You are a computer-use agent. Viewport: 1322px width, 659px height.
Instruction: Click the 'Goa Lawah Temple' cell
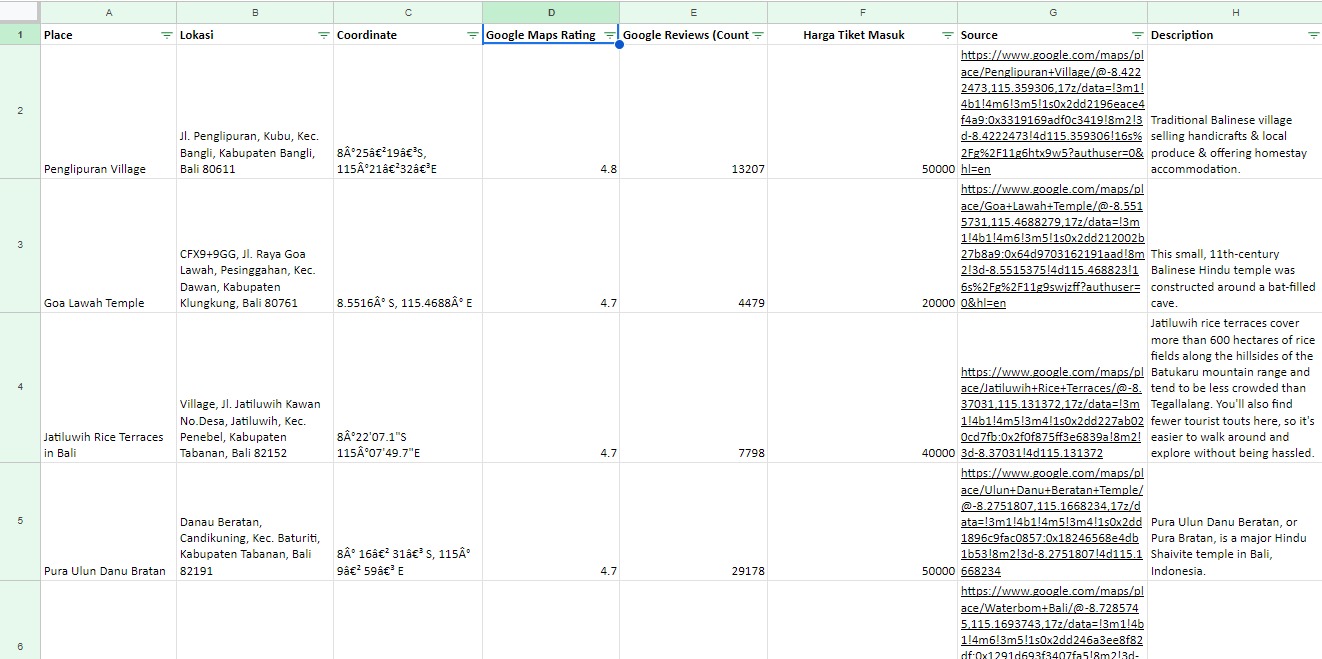pyautogui.click(x=108, y=246)
